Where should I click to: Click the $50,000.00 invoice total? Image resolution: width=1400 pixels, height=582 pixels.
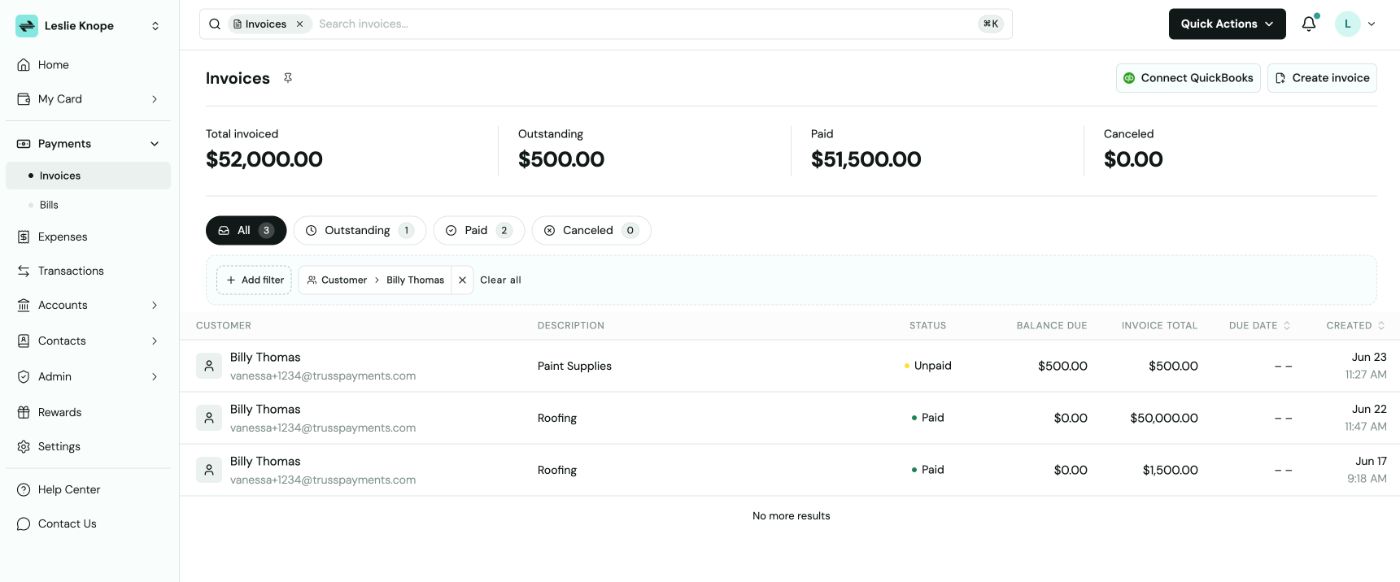(1164, 418)
